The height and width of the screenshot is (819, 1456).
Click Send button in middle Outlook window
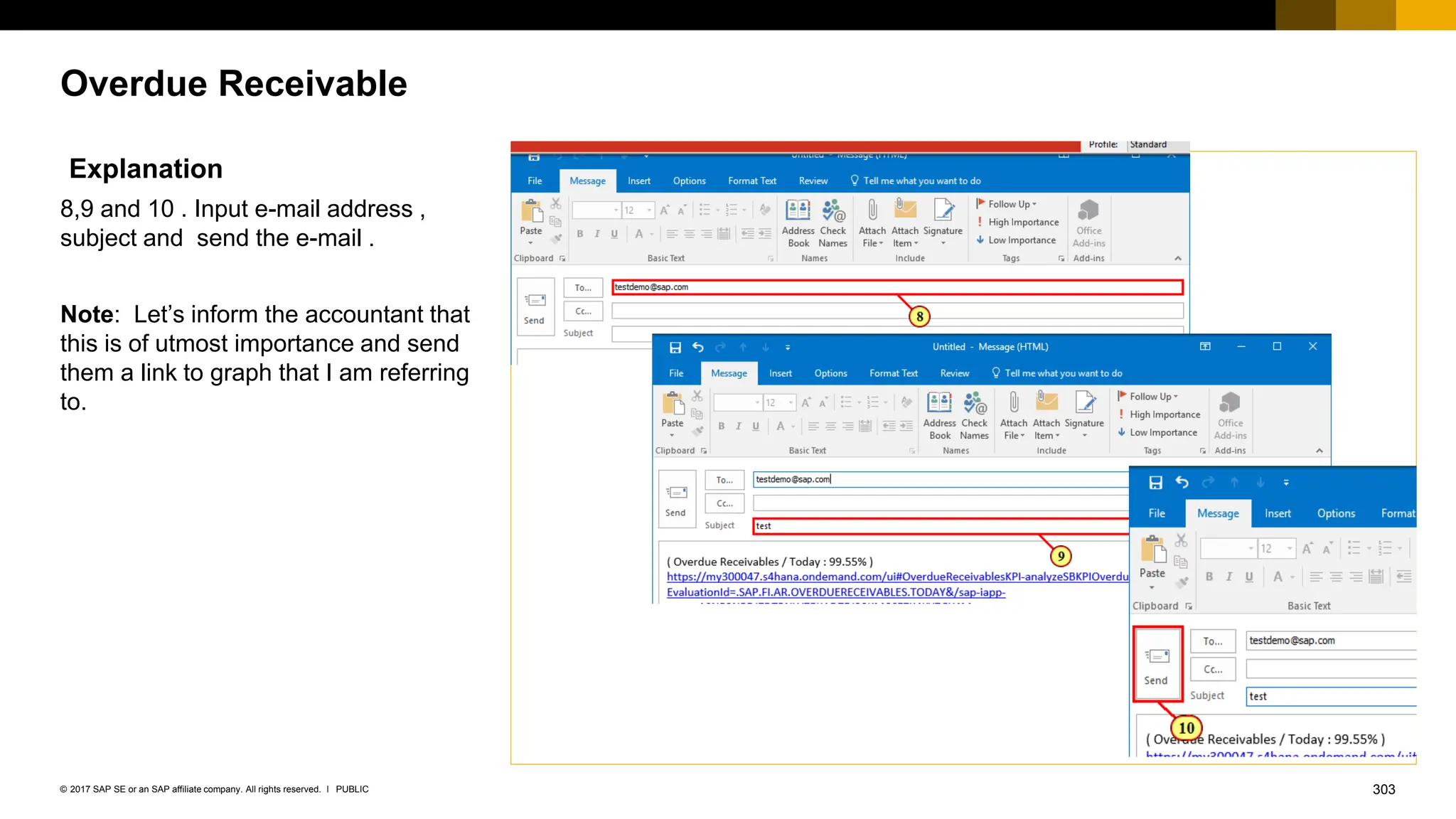click(x=675, y=499)
